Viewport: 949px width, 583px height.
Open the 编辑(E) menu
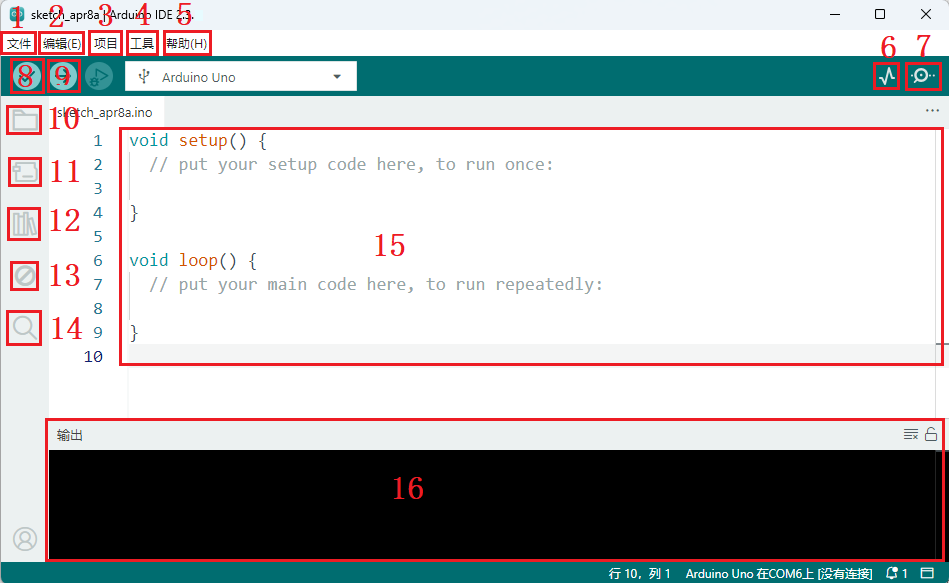coord(62,44)
